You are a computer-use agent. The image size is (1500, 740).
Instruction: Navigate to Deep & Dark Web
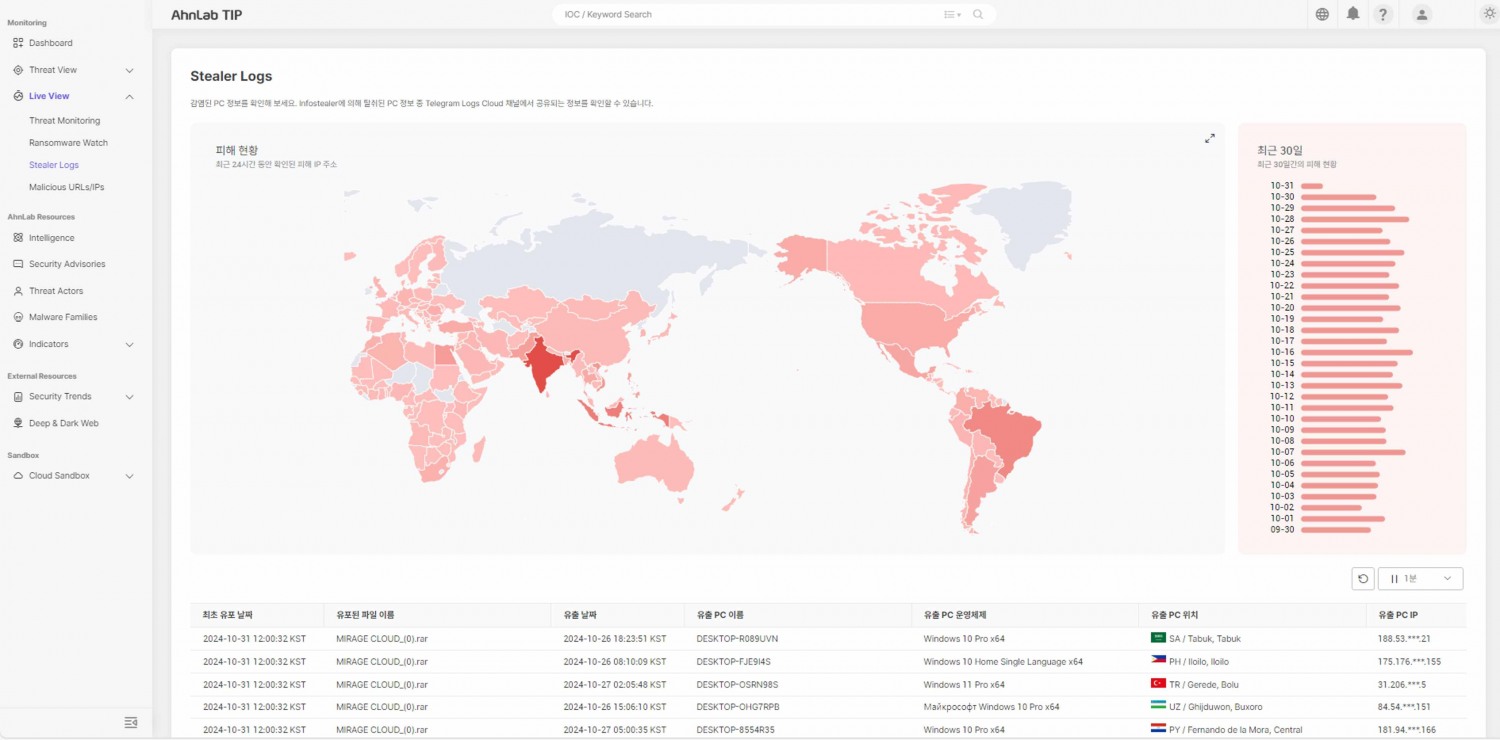click(x=63, y=423)
